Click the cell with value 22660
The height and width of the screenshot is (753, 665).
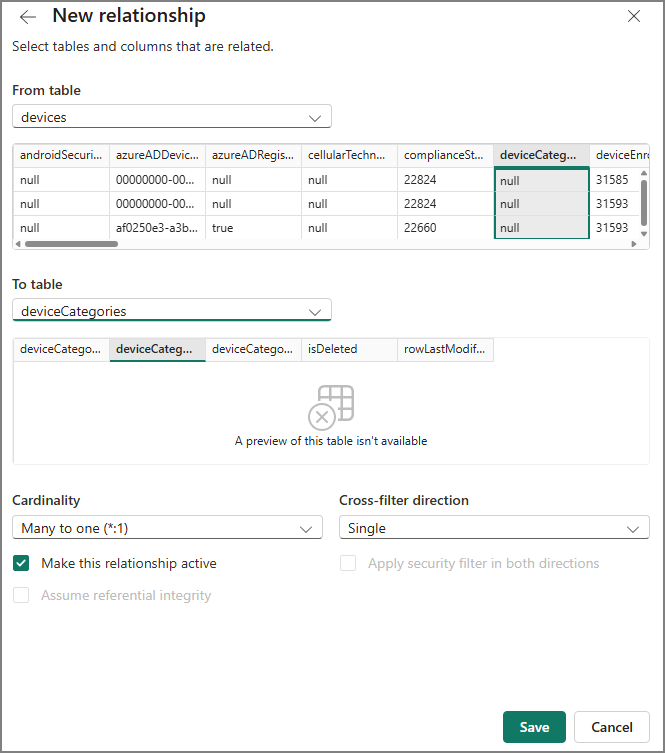pyautogui.click(x=446, y=228)
